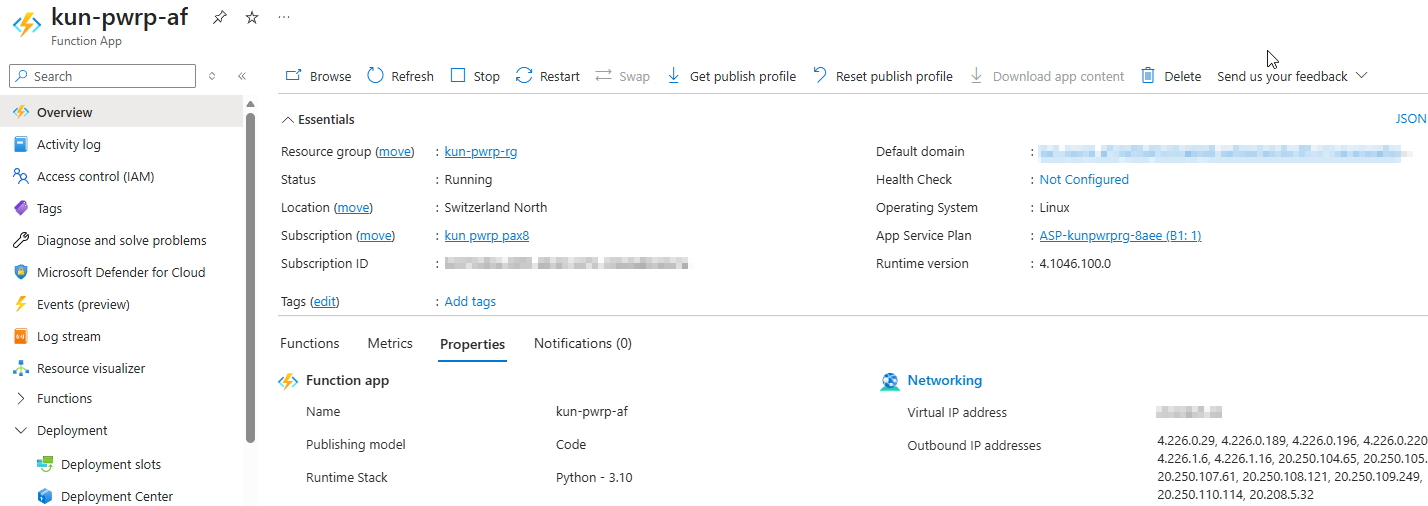Switch to the Notifications (0) tab
This screenshot has height=506, width=1428.
point(583,343)
